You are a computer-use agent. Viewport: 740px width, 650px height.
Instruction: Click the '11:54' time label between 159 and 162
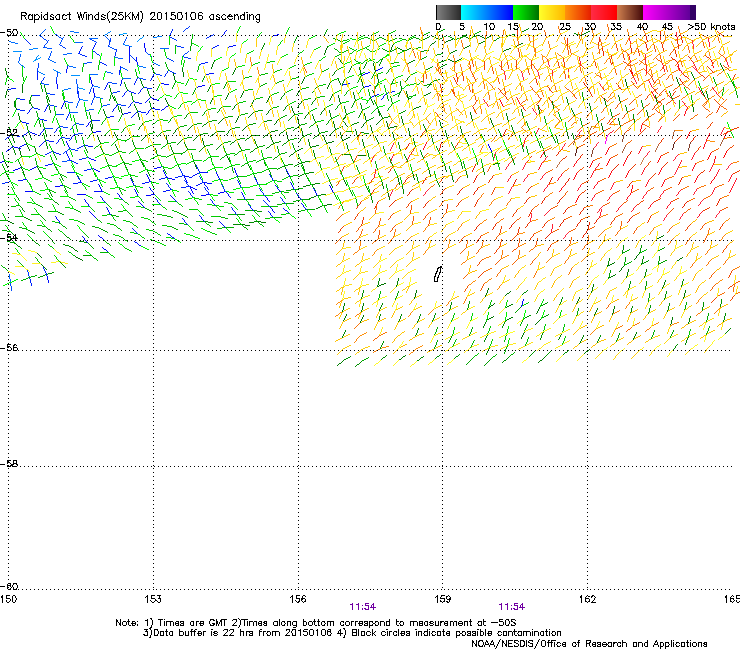512,607
